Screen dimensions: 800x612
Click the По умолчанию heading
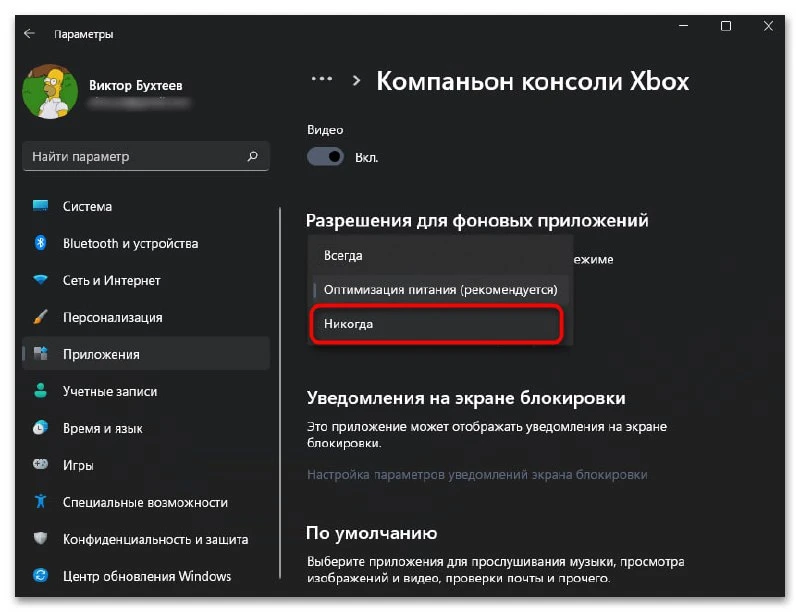click(371, 533)
